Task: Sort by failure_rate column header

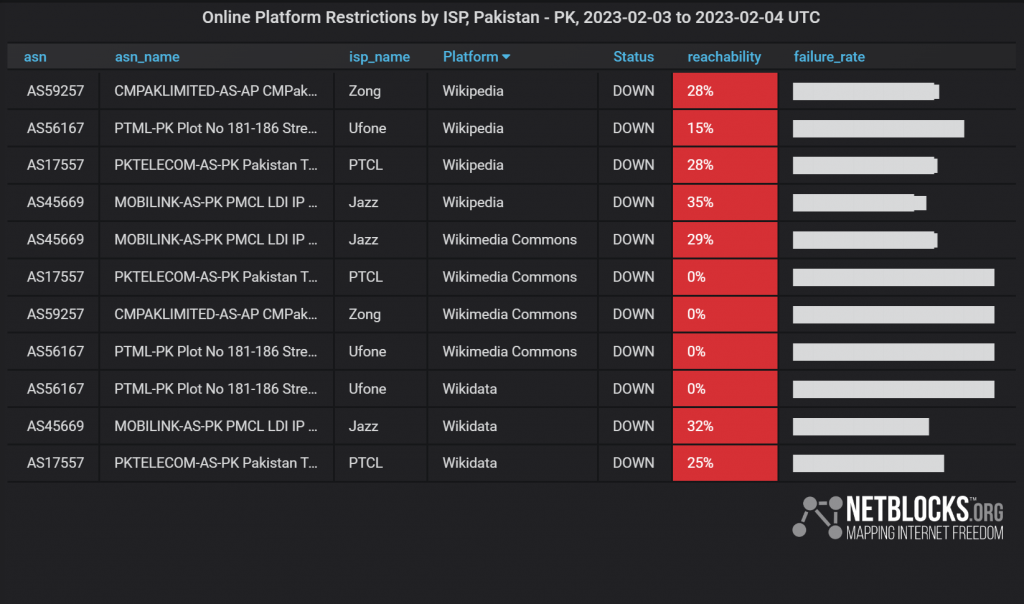Action: [829, 57]
